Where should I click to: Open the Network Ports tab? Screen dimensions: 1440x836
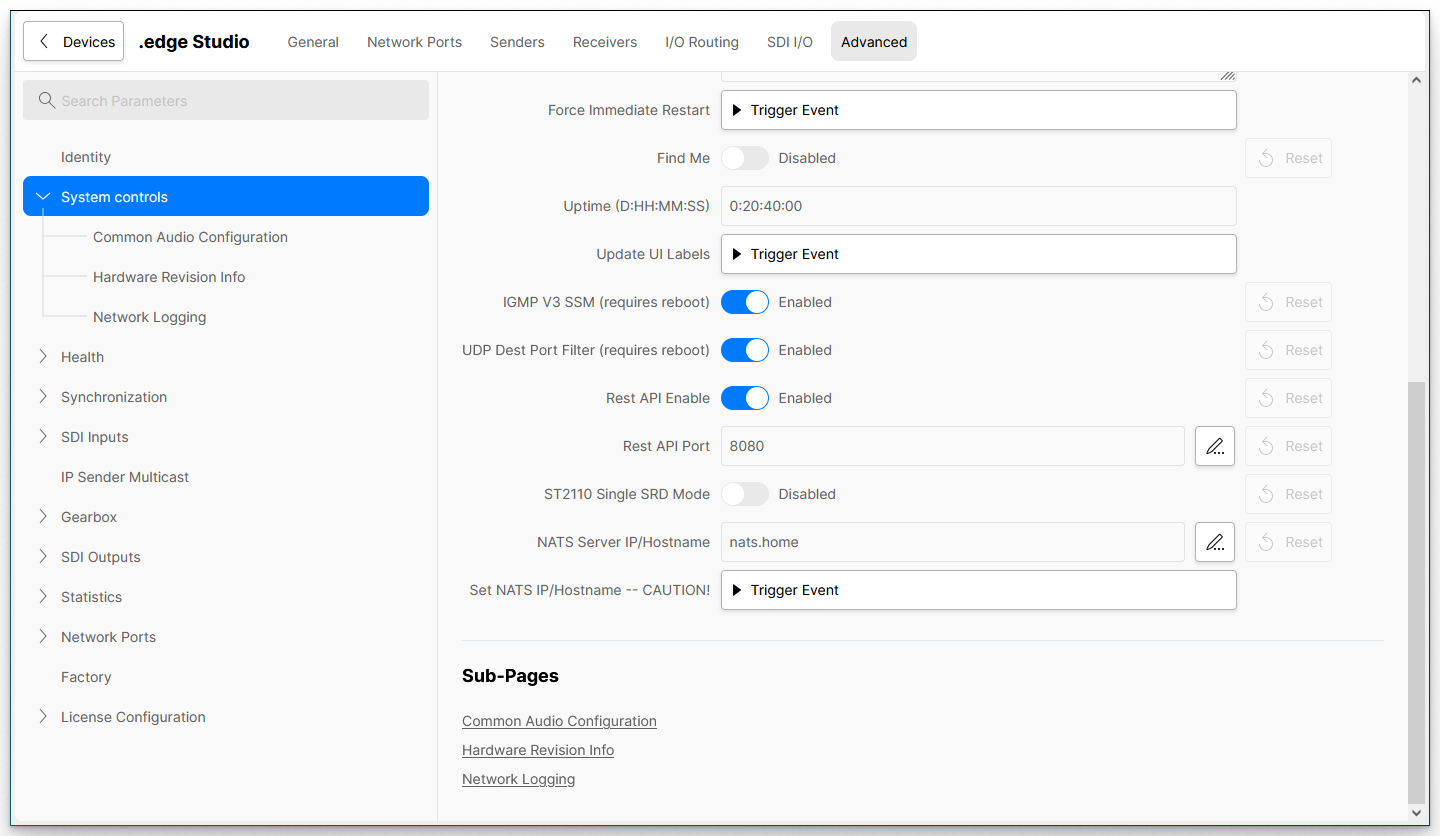(414, 42)
